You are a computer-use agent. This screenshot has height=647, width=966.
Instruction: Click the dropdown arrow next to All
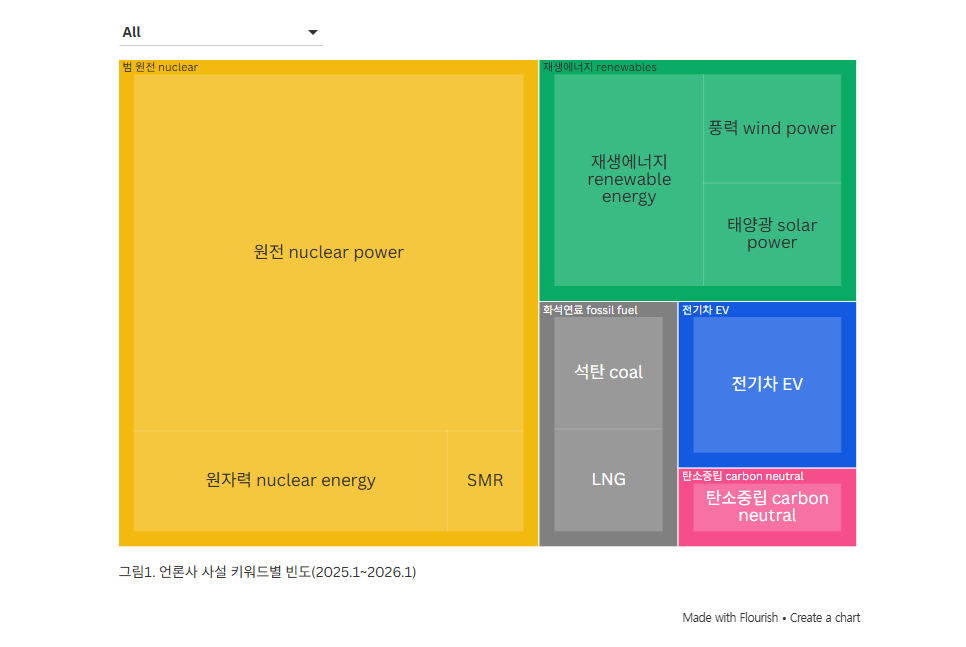[x=313, y=33]
